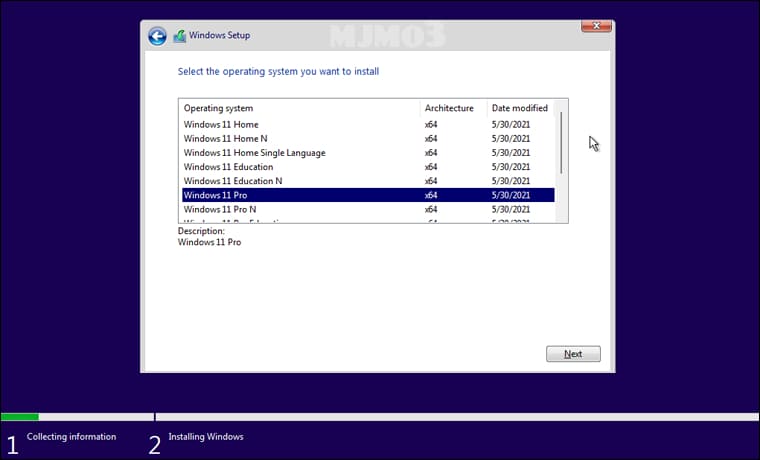Click the Windows Setup title icon

click(x=180, y=36)
